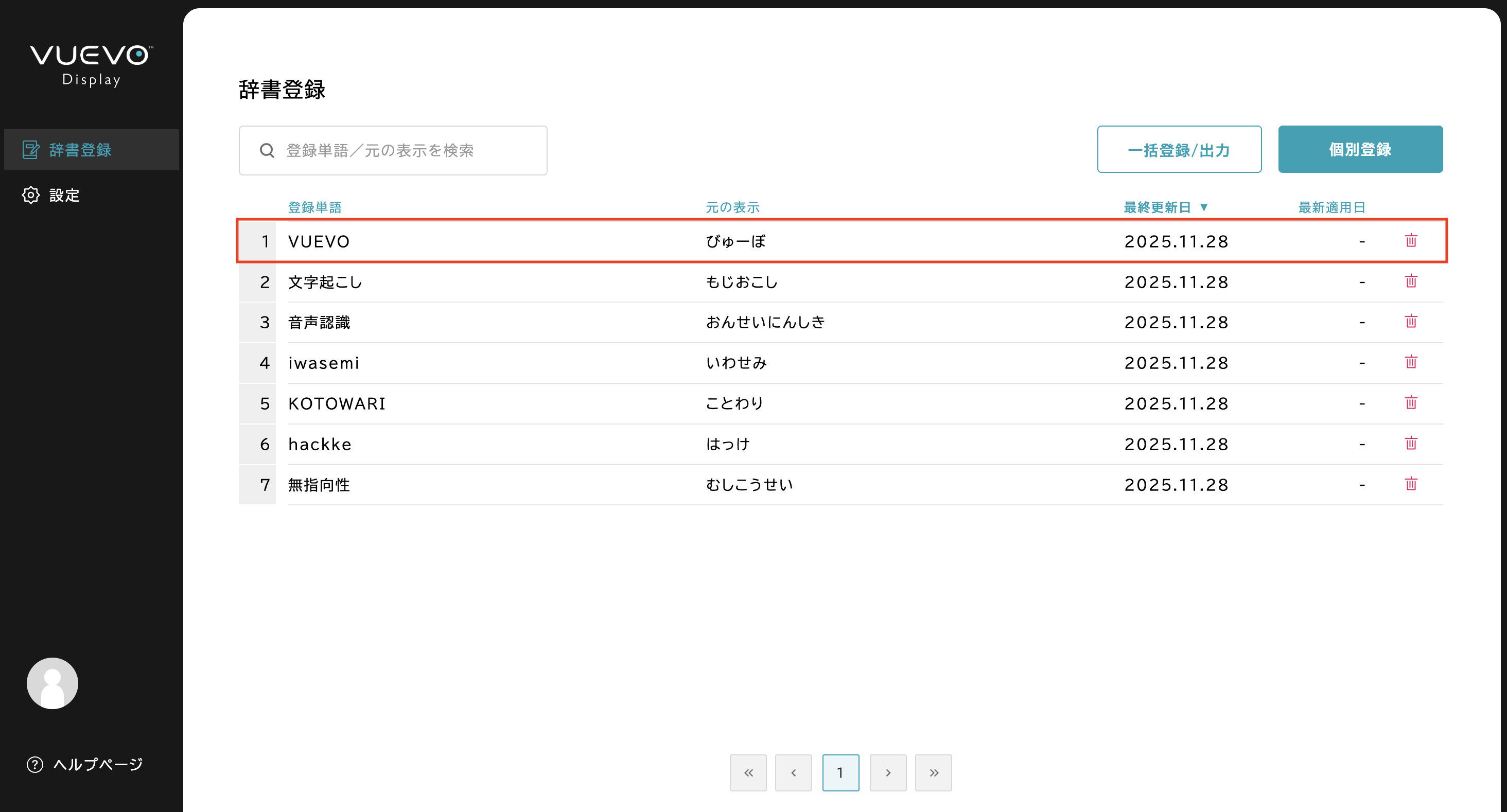
Task: Click the 個別登録 button
Action: click(1360, 150)
